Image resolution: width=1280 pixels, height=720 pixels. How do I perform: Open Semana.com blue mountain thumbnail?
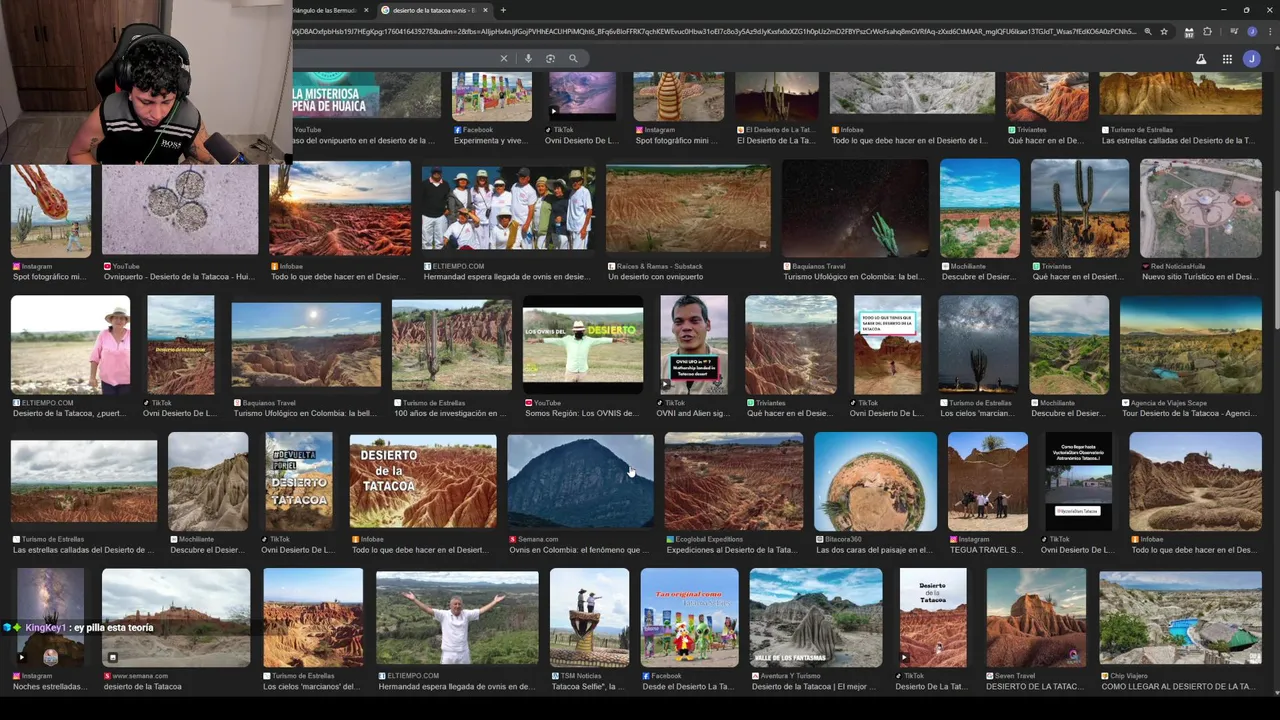click(x=580, y=481)
